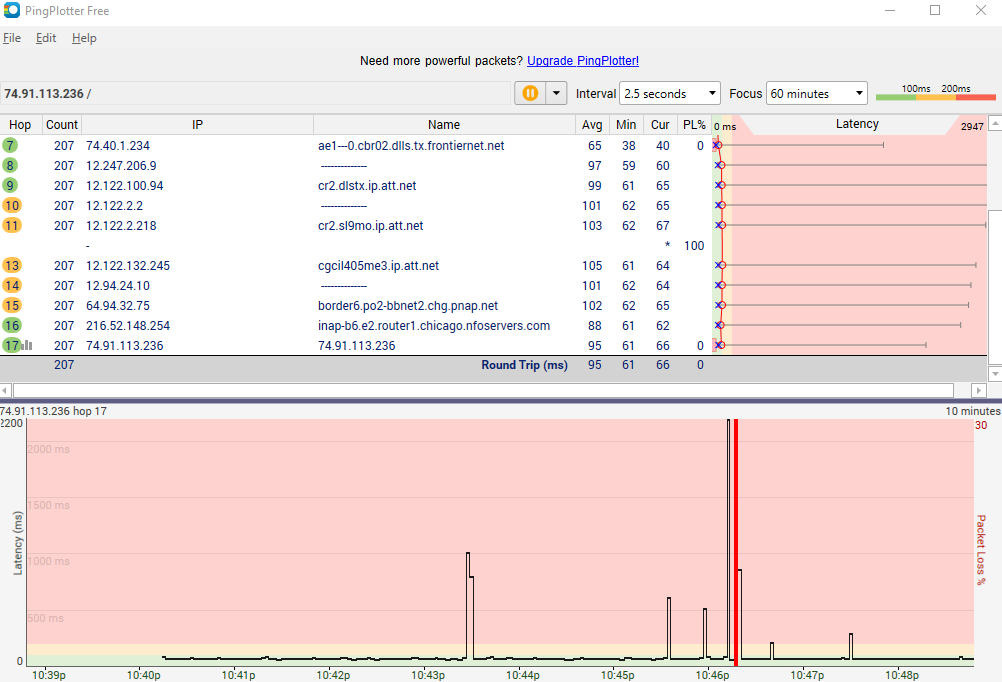
Task: Select the 100 packet loss value row
Action: pyautogui.click(x=694, y=245)
